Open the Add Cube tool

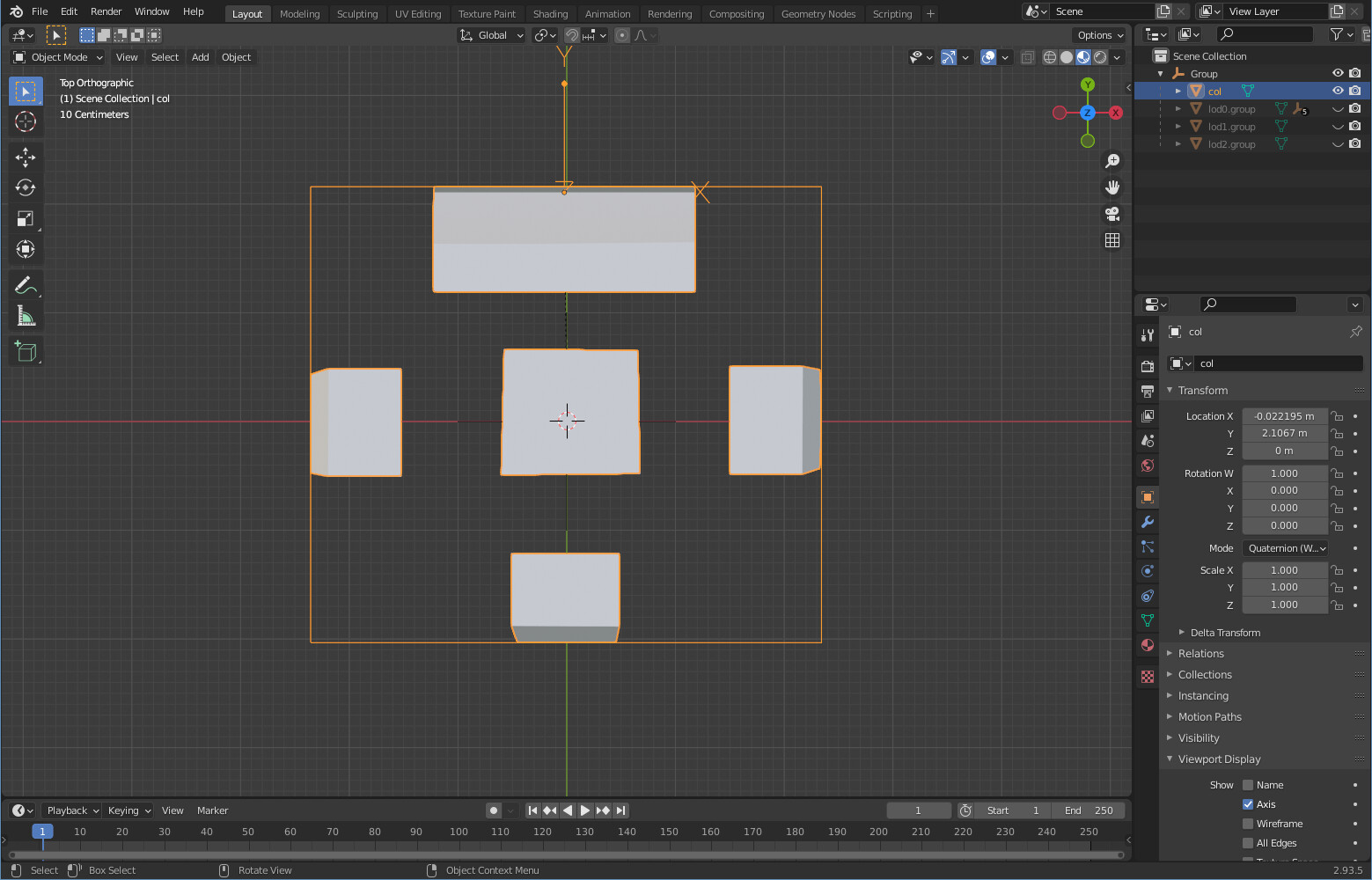point(26,350)
